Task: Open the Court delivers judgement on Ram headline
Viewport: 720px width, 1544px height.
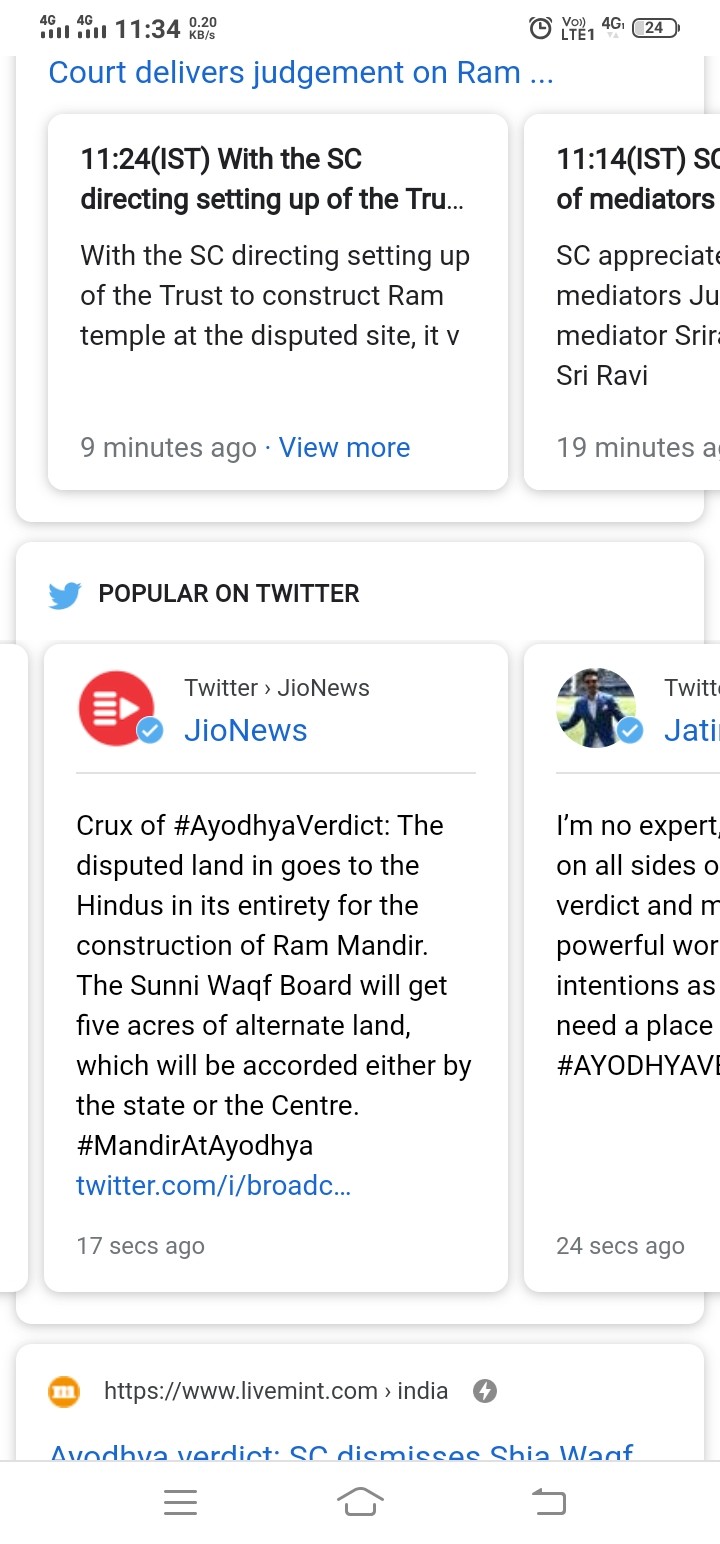Action: point(301,73)
